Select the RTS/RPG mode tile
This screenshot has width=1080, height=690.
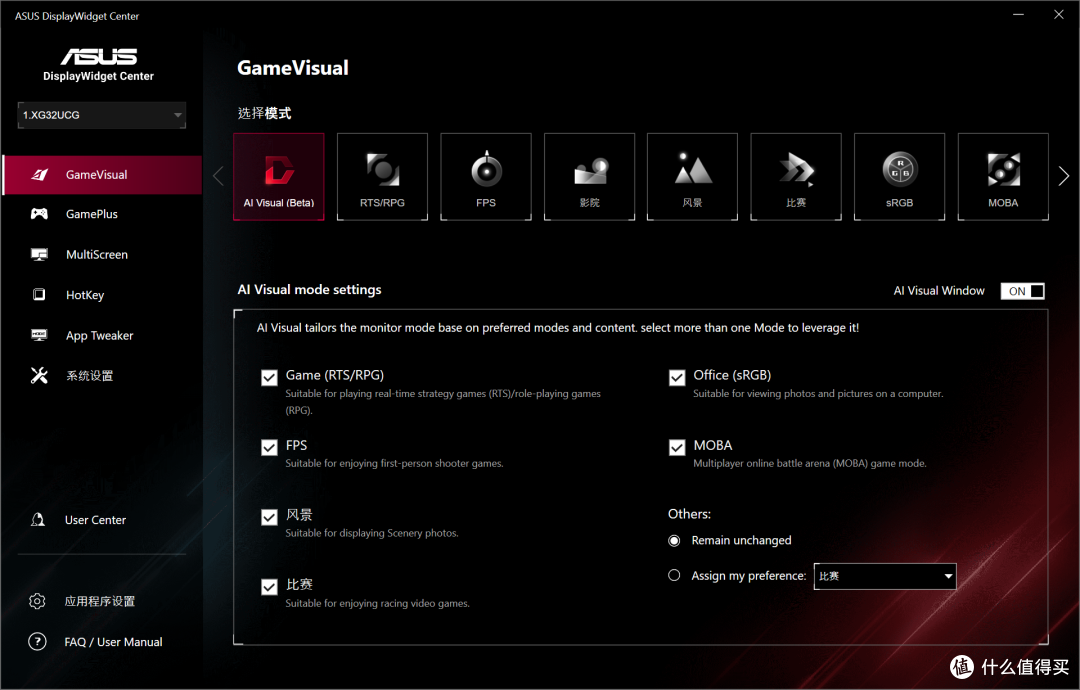coord(382,177)
